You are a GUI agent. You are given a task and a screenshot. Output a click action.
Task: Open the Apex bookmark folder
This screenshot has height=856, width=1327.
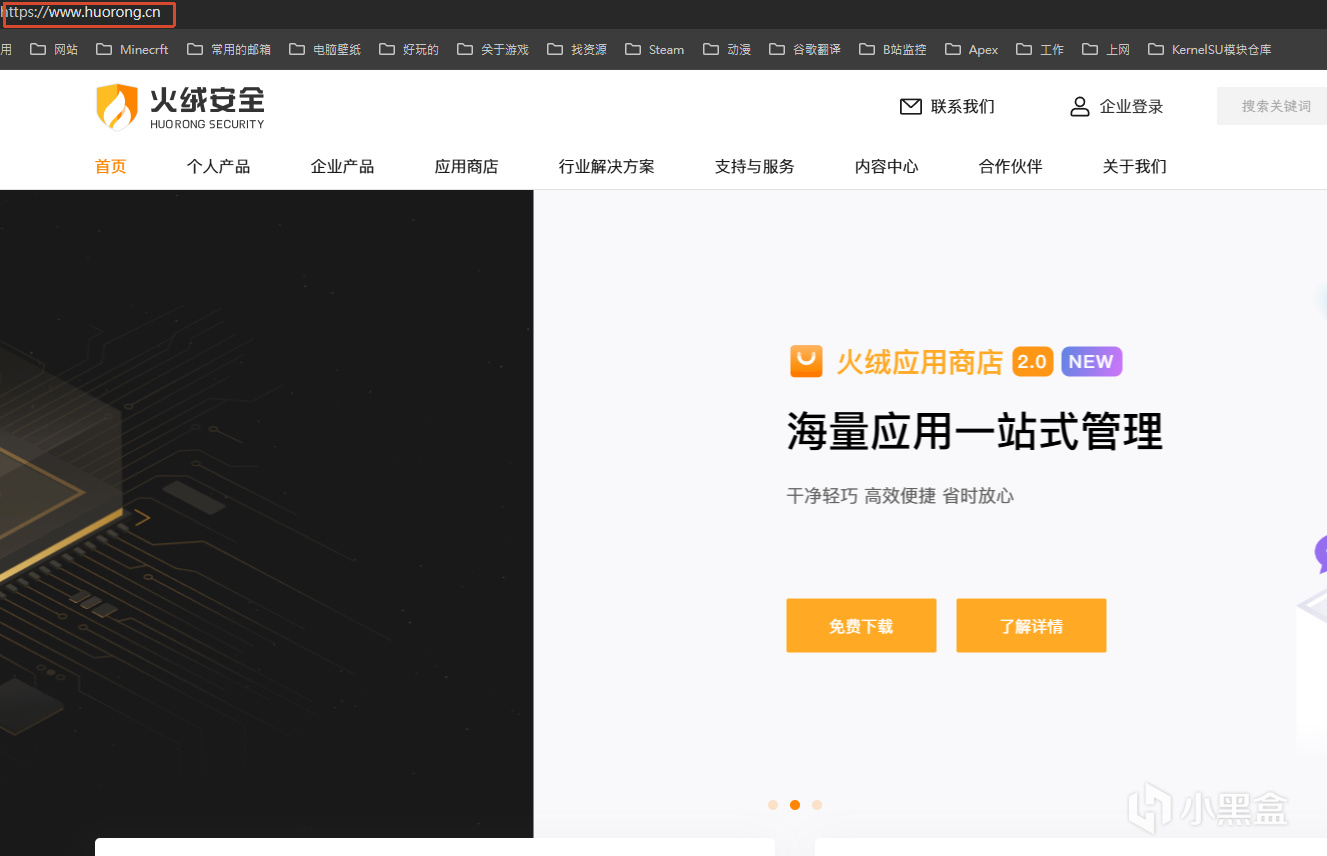coord(971,49)
